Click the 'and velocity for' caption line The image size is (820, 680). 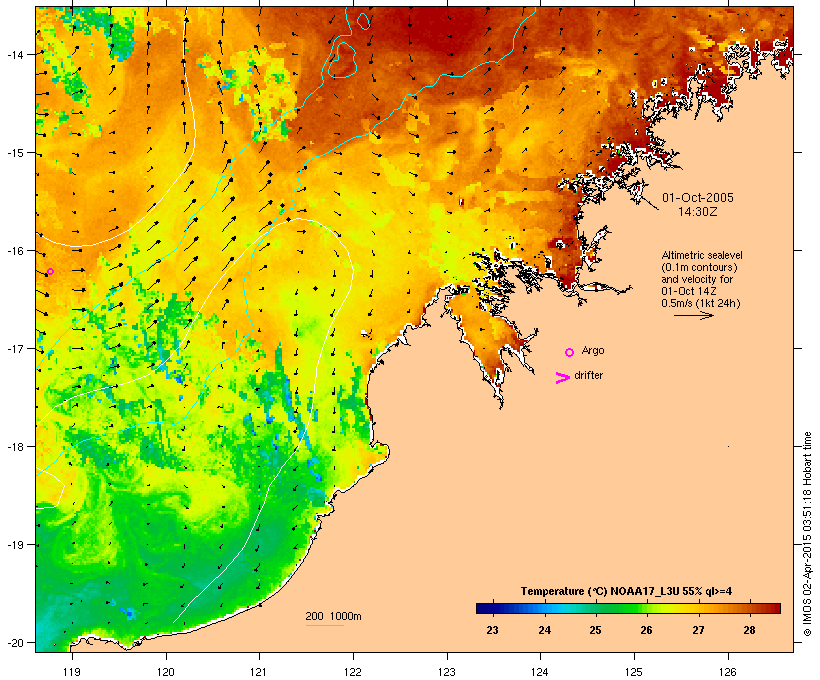pos(697,279)
